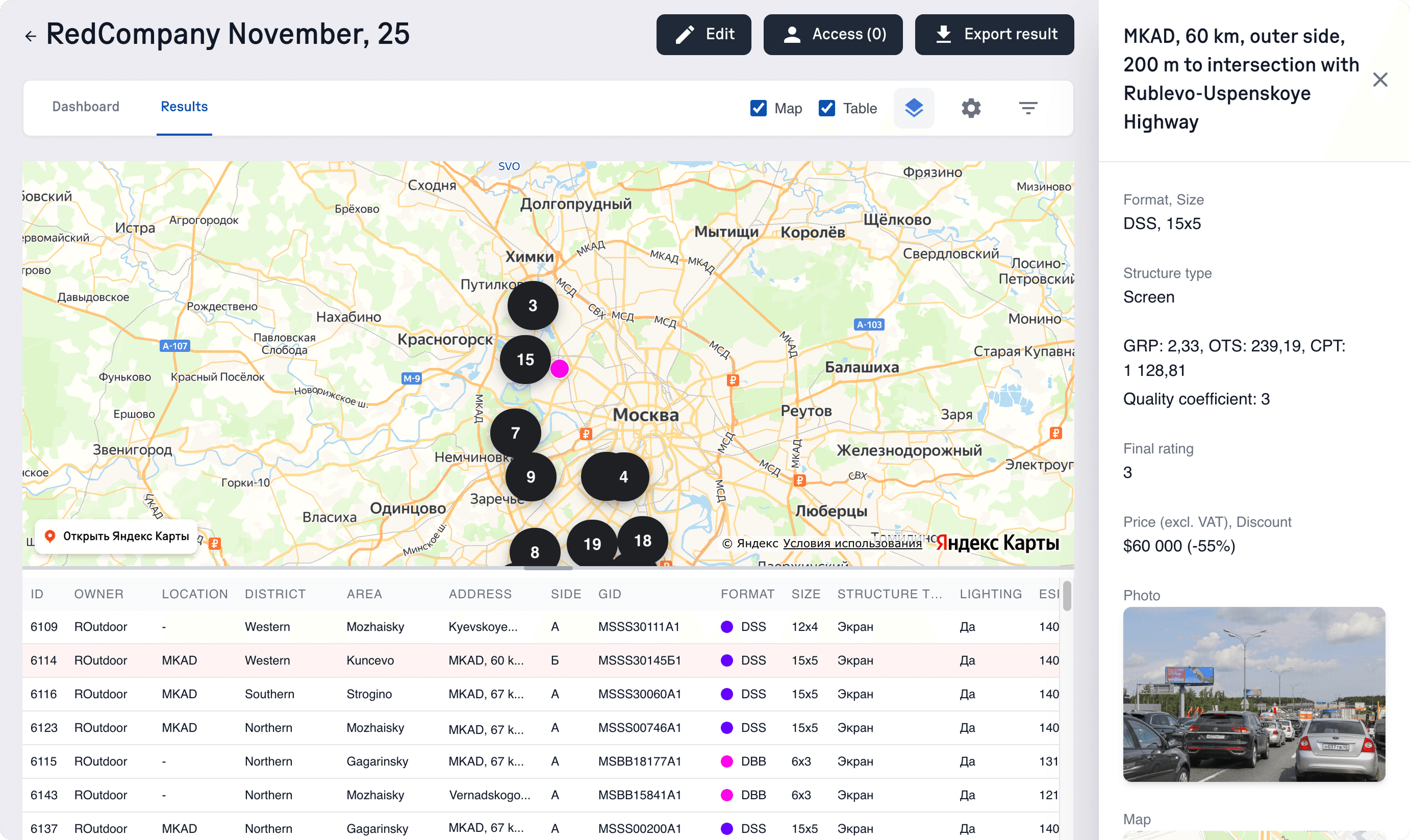This screenshot has width=1410, height=840.
Task: Open map cluster marker 19
Action: click(592, 544)
